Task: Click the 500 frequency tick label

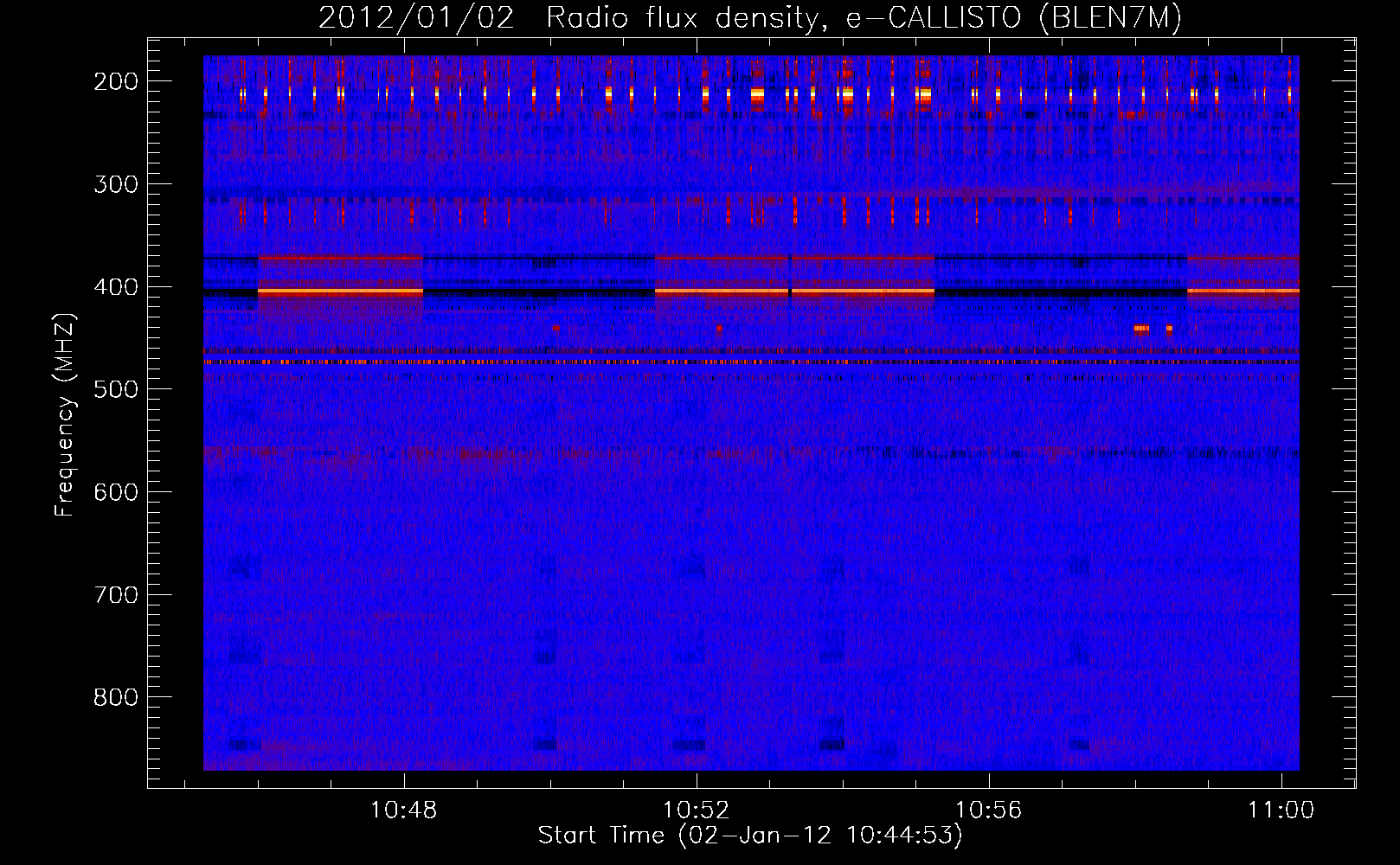Action: [116, 389]
